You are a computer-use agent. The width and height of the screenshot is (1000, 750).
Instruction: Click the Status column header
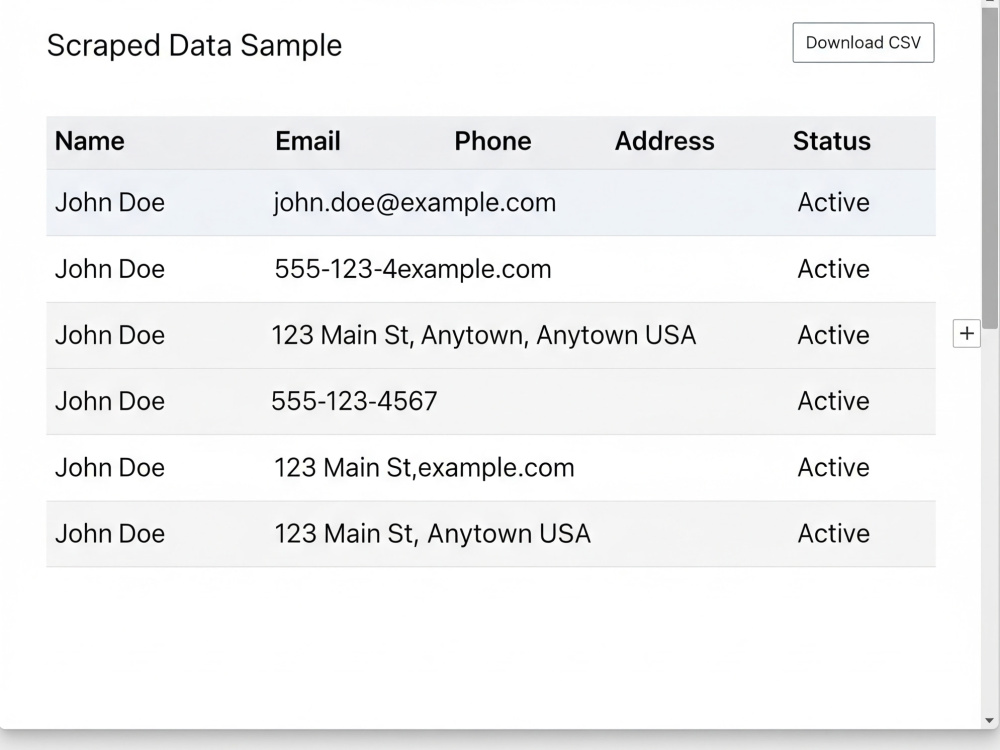pyautogui.click(x=832, y=141)
